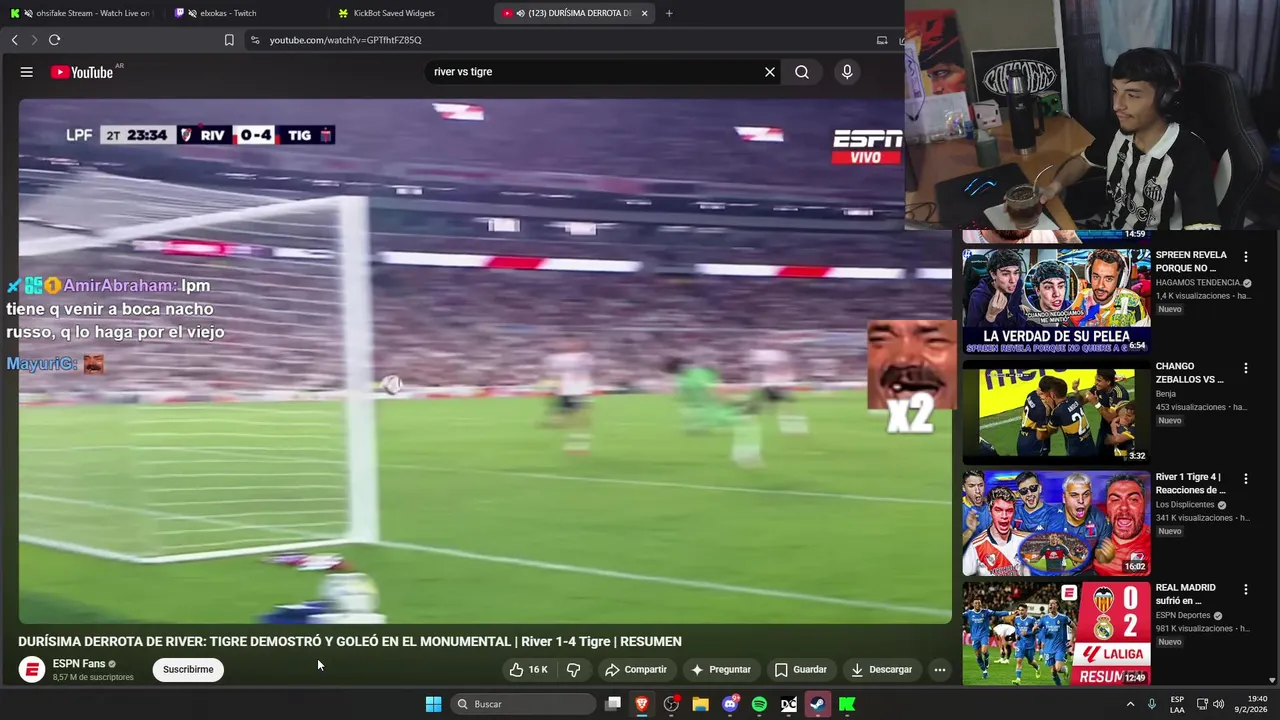Click the browser address bar URL
The height and width of the screenshot is (720, 1280).
coord(345,40)
